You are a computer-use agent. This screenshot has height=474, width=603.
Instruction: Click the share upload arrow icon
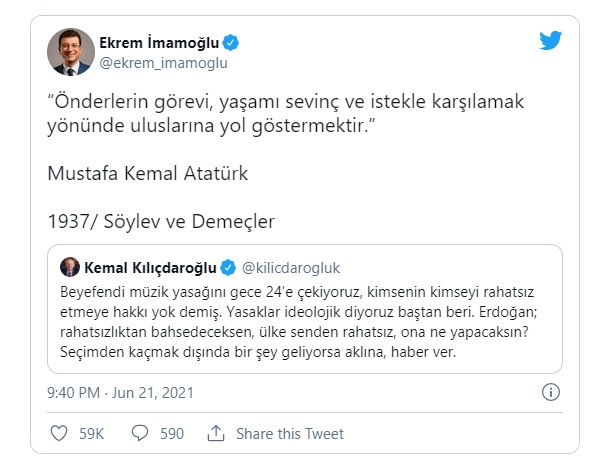[x=216, y=433]
